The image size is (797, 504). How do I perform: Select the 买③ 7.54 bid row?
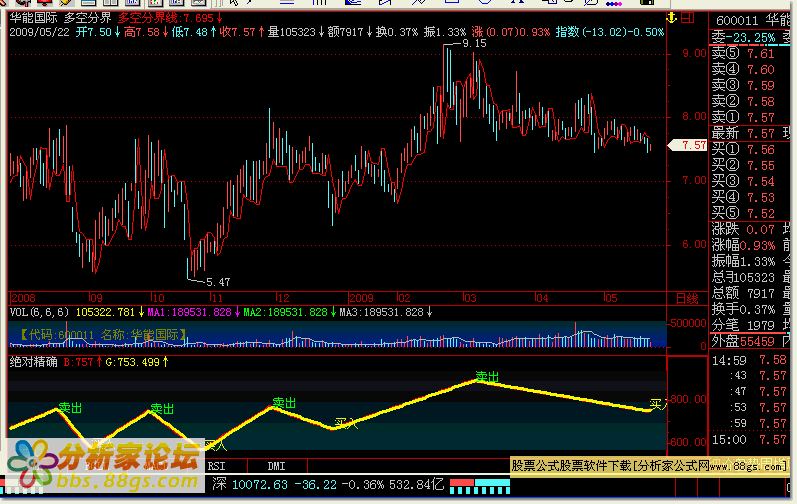pyautogui.click(x=743, y=181)
